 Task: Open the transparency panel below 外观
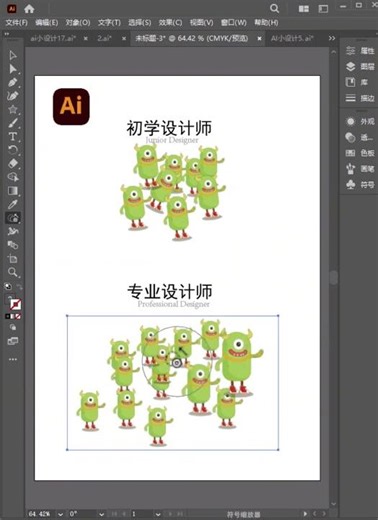(x=359, y=137)
